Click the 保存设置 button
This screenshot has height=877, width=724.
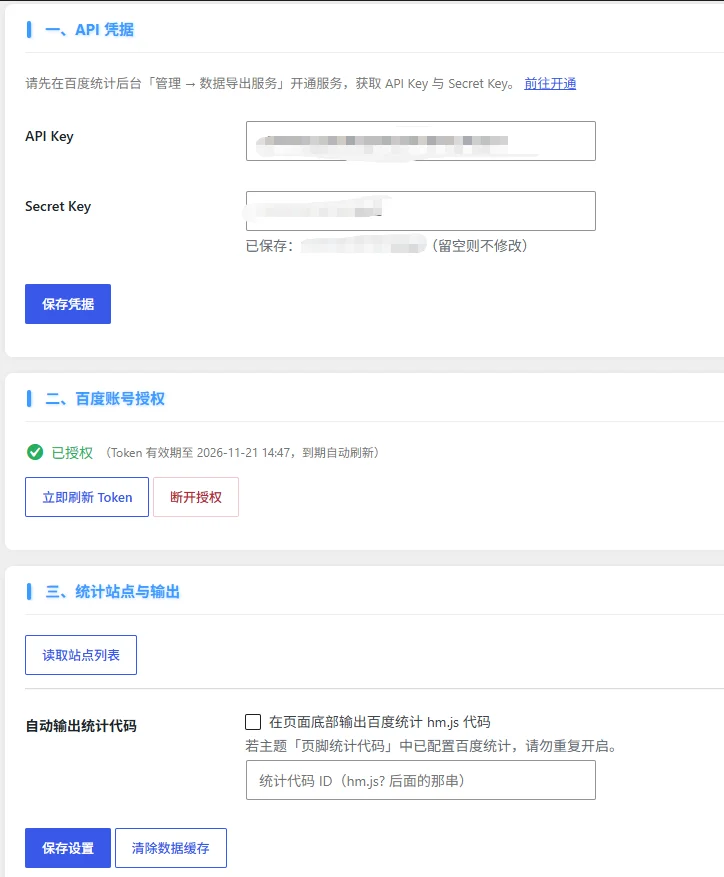[68, 848]
